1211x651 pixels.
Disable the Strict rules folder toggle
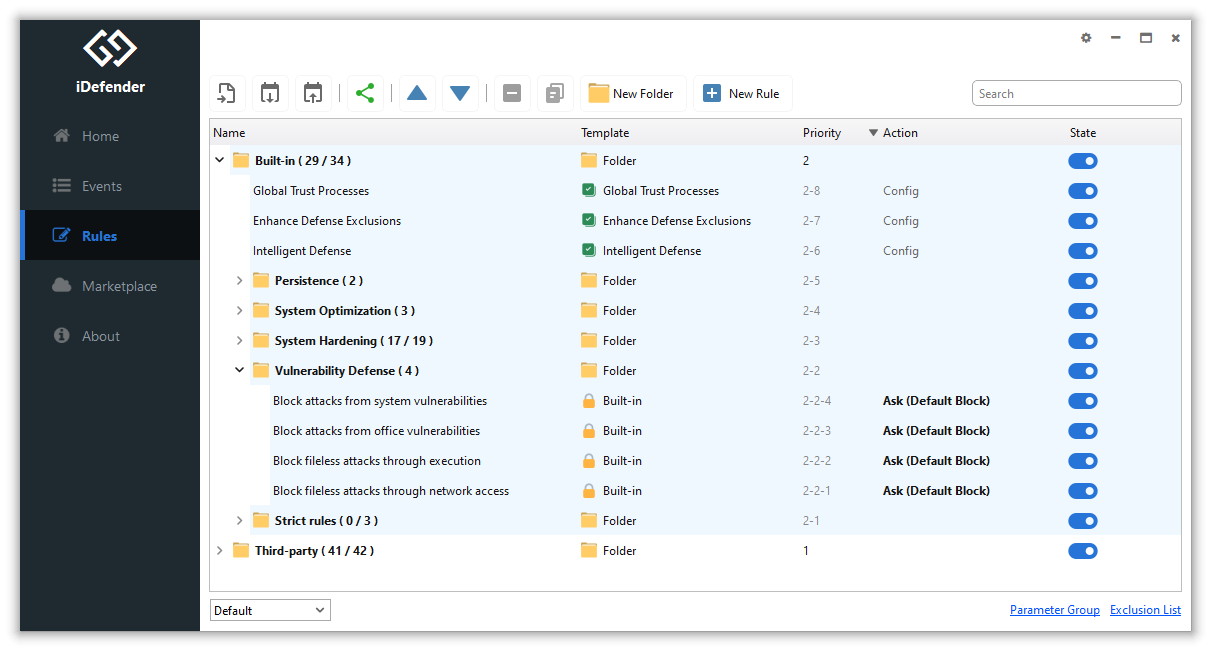tap(1082, 521)
